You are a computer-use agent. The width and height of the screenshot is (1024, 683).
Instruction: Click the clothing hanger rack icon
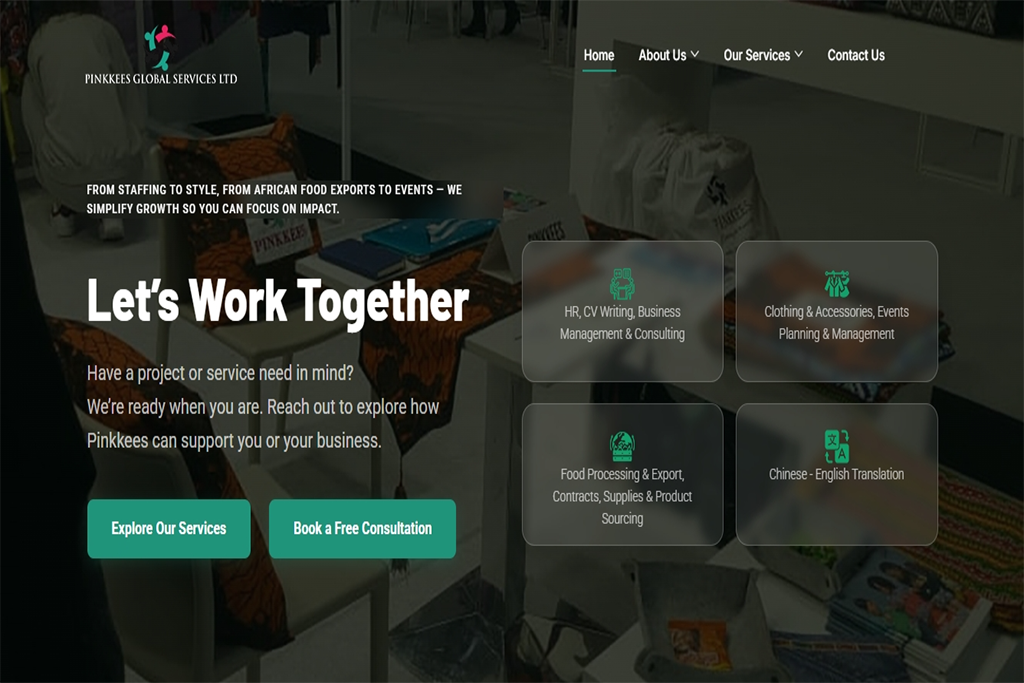tap(837, 283)
